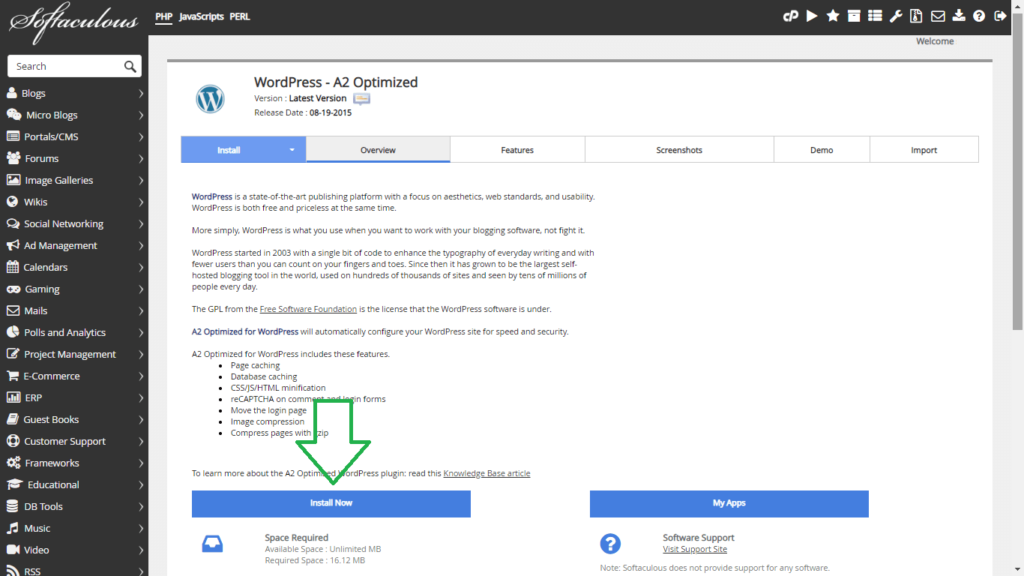This screenshot has width=1024, height=576.
Task: Click the page vertical scrollbar thumb
Action: tap(1017, 170)
